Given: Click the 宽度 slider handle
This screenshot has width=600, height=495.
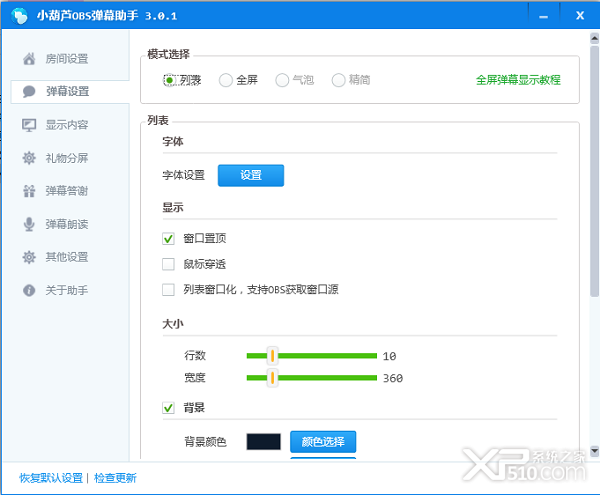Looking at the screenshot, I should tap(272, 378).
